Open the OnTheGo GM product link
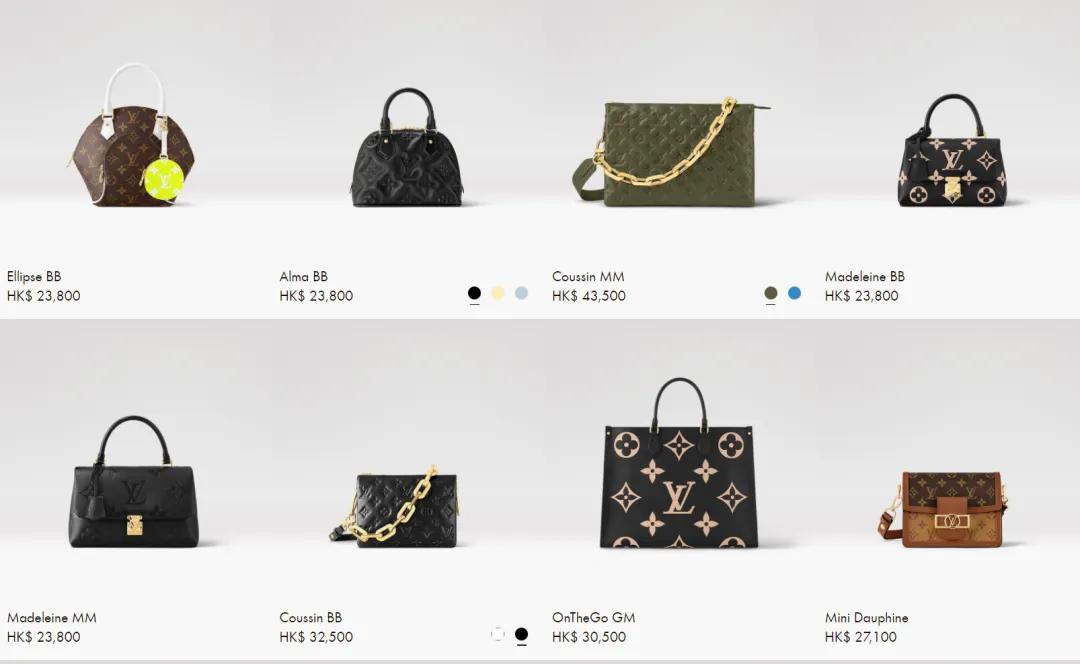Viewport: 1080px width, 664px height. click(594, 618)
